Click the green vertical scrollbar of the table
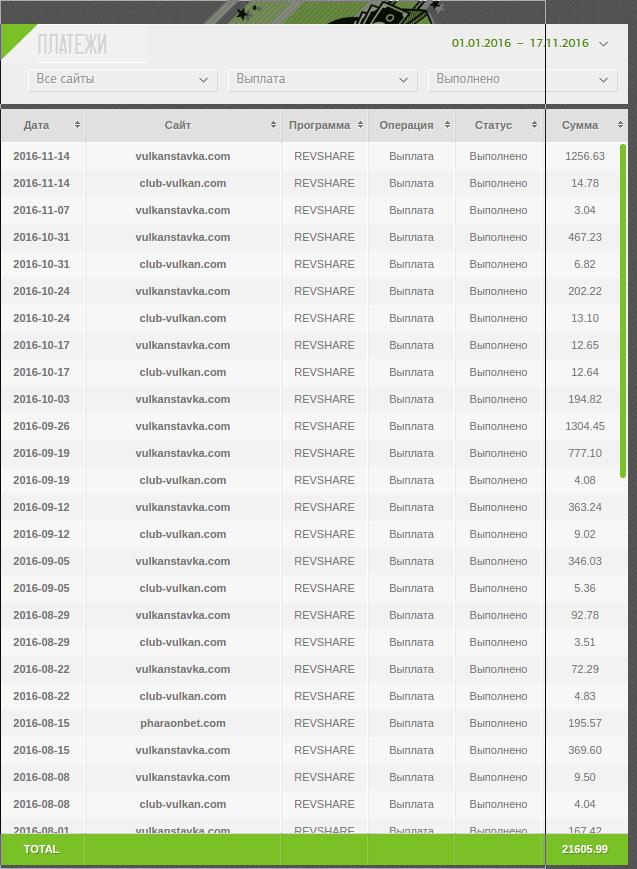637x869 pixels. click(623, 310)
